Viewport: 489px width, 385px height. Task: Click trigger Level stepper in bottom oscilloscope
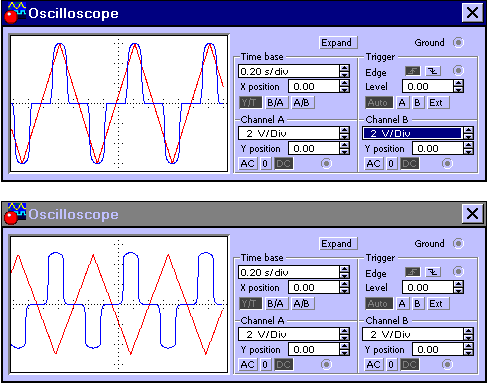tap(459, 288)
